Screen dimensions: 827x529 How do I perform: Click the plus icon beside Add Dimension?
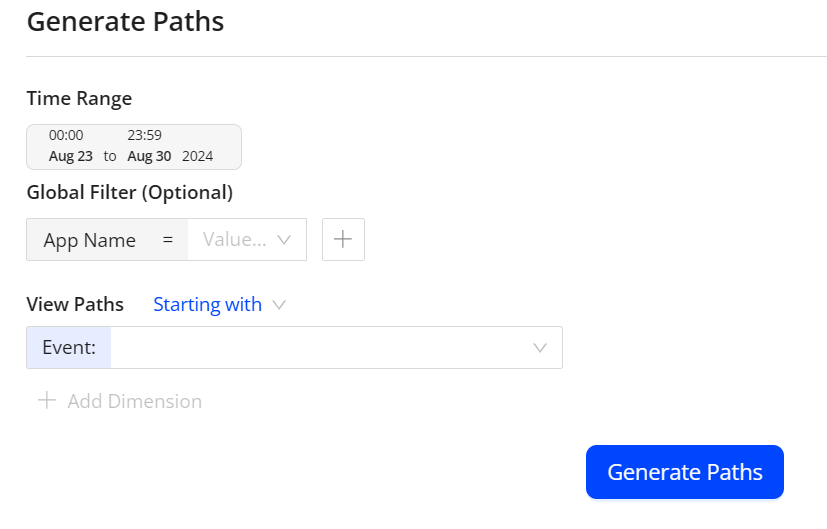click(x=46, y=401)
